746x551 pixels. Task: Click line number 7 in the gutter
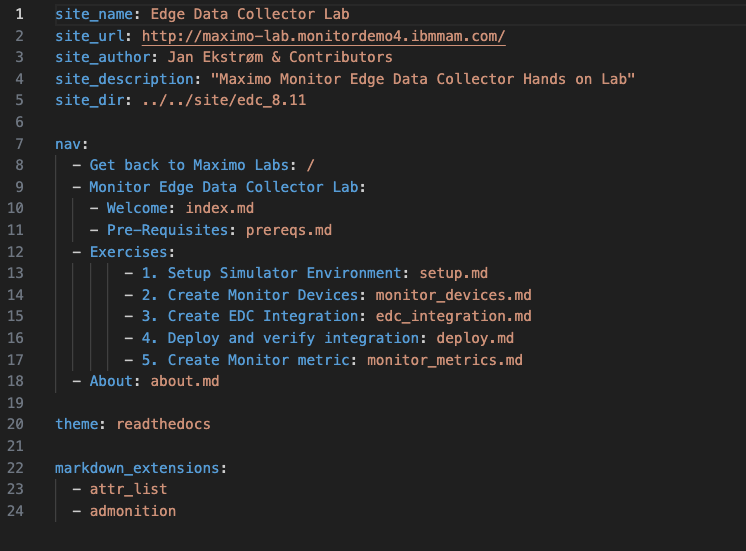20,144
